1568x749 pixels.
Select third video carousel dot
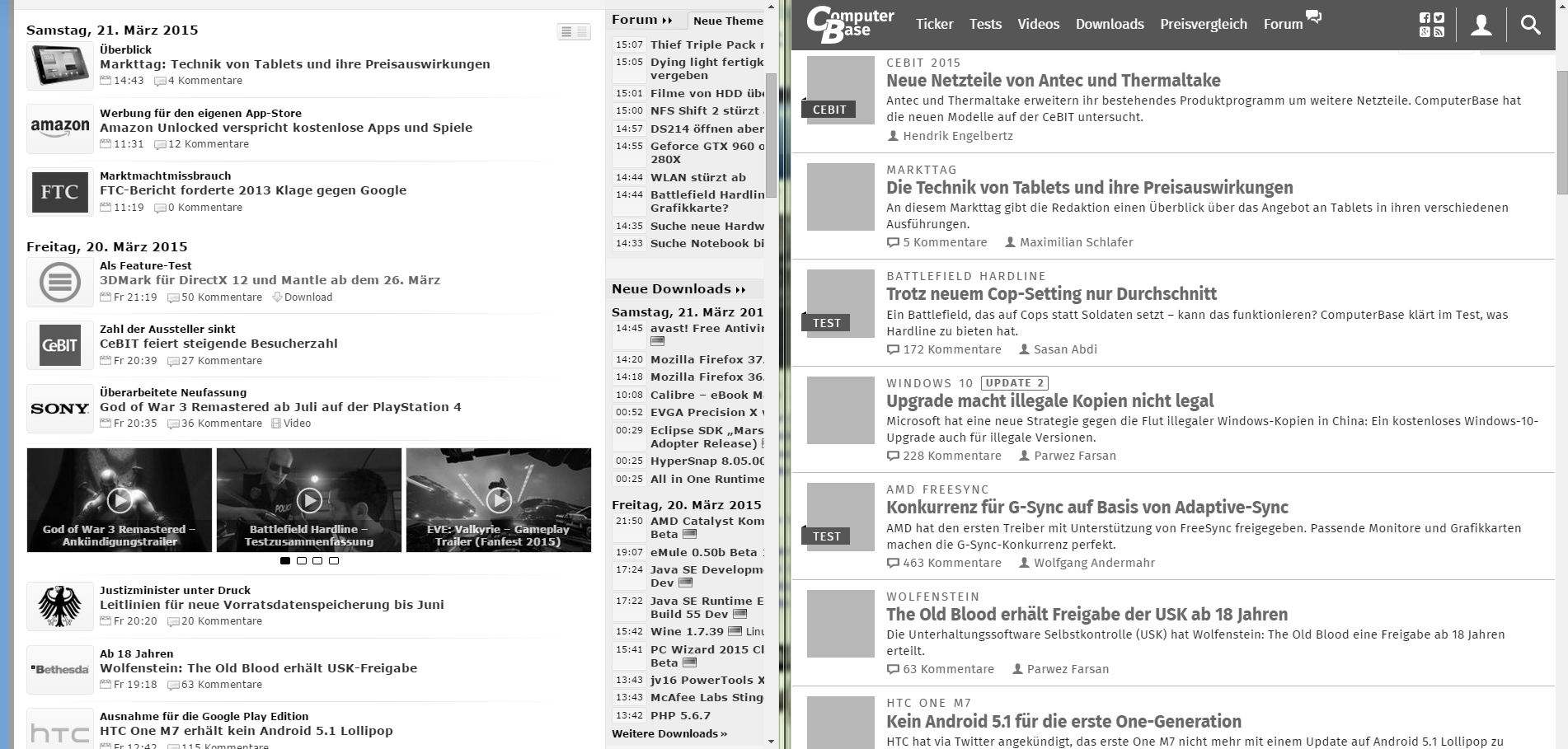click(x=317, y=561)
